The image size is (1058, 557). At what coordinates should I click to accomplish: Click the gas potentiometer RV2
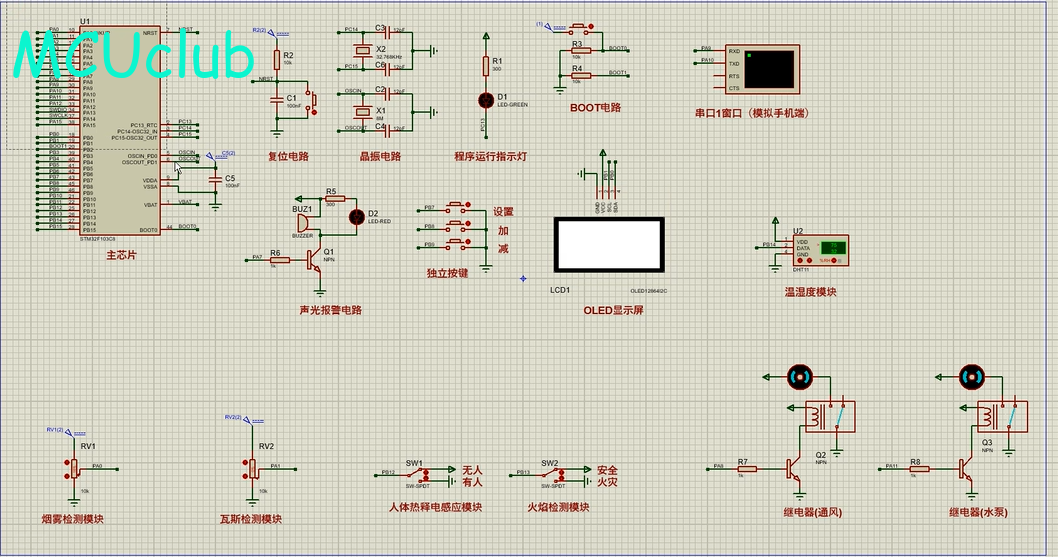[x=252, y=469]
